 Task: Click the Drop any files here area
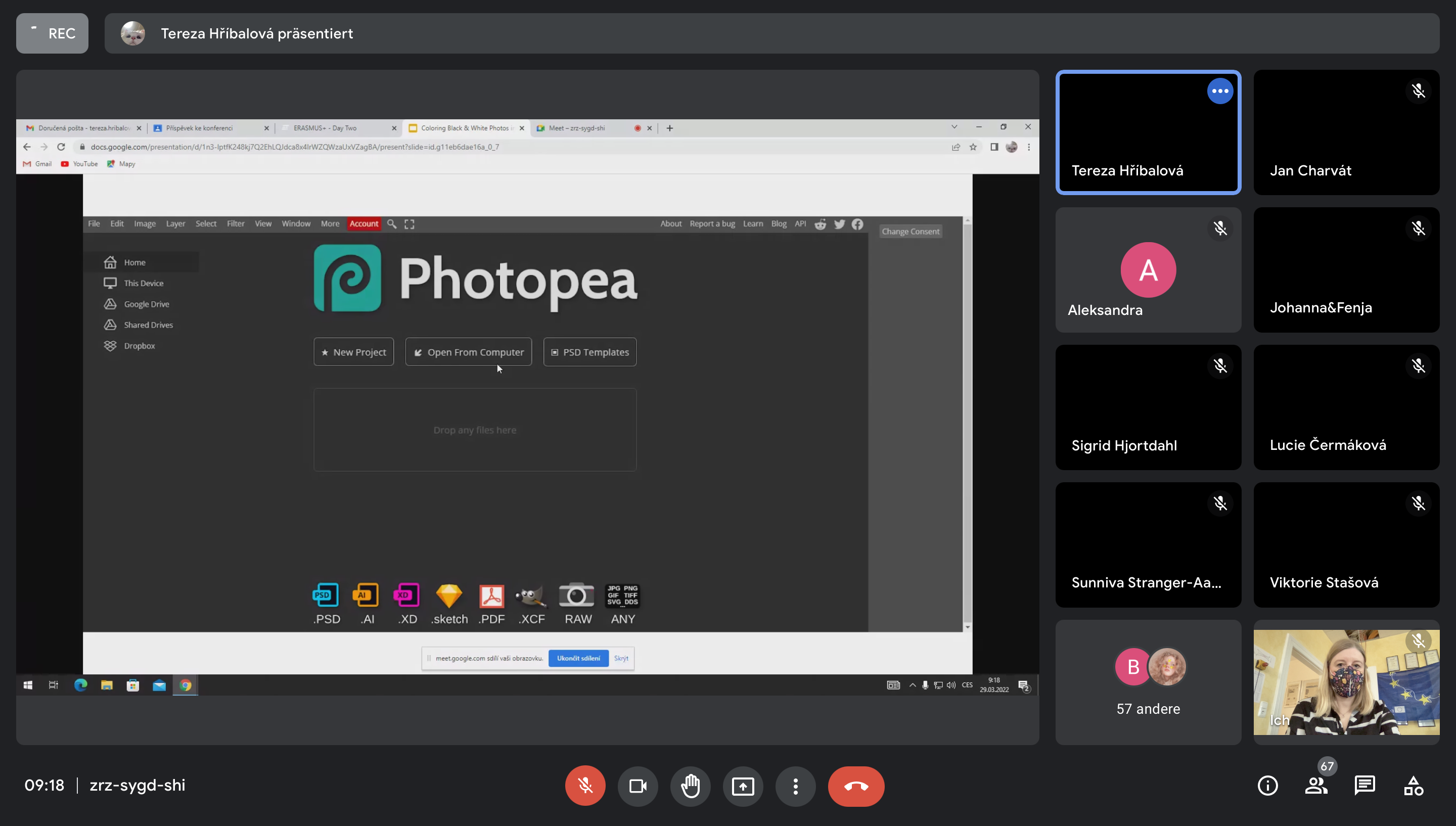pos(475,430)
